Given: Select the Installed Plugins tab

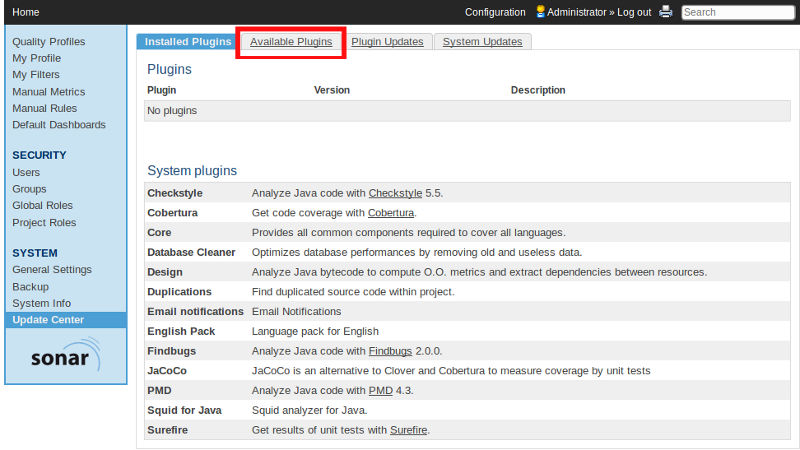Looking at the screenshot, I should coord(188,41).
